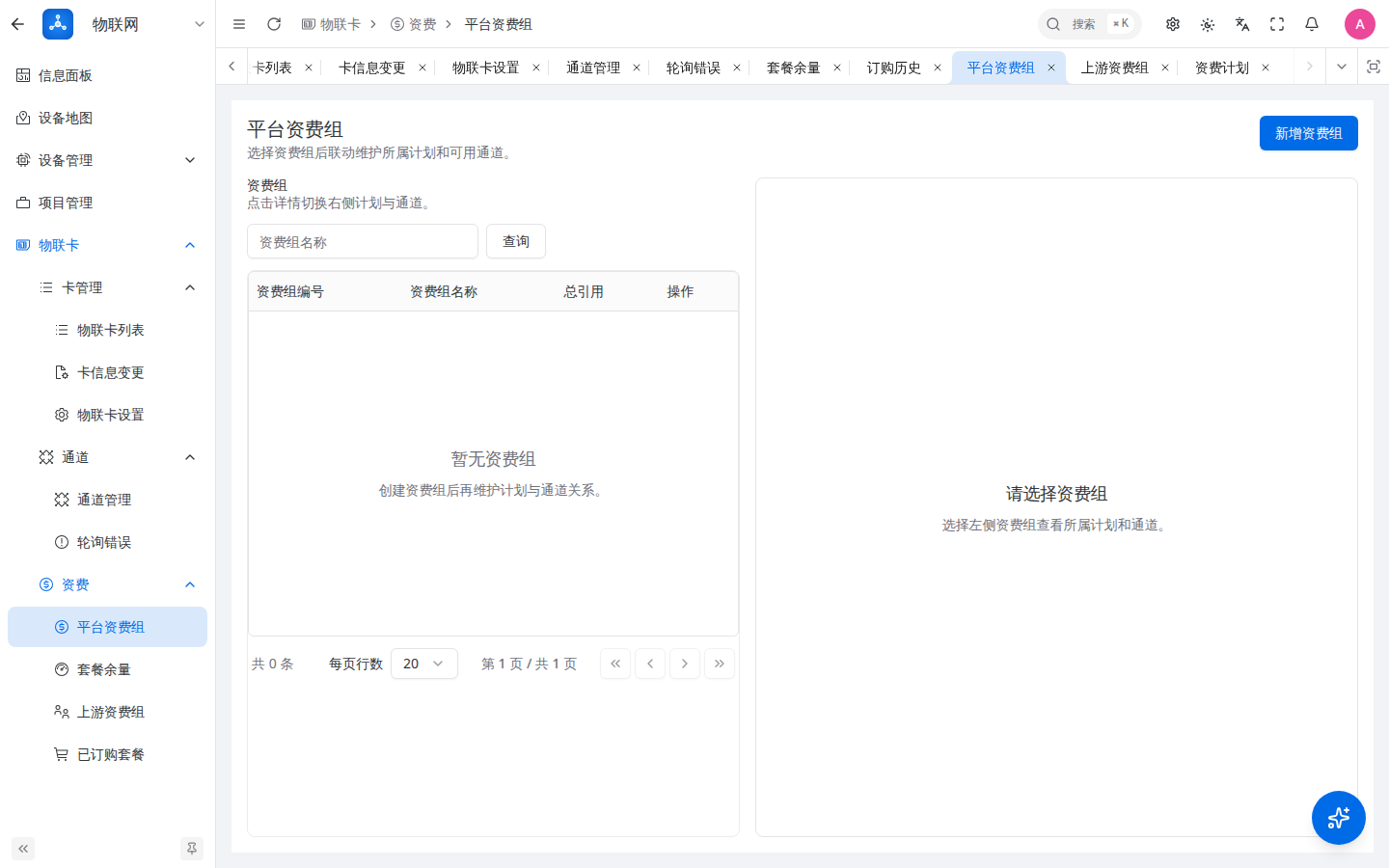Collapse the 物联卡 sidebar menu

[x=107, y=245]
